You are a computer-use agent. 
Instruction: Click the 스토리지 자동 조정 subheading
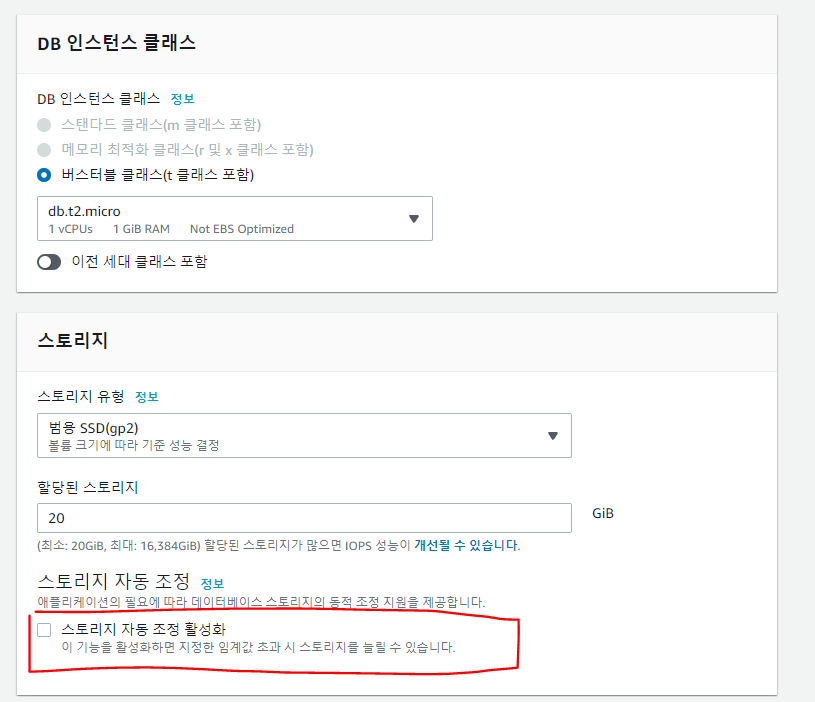(x=114, y=581)
